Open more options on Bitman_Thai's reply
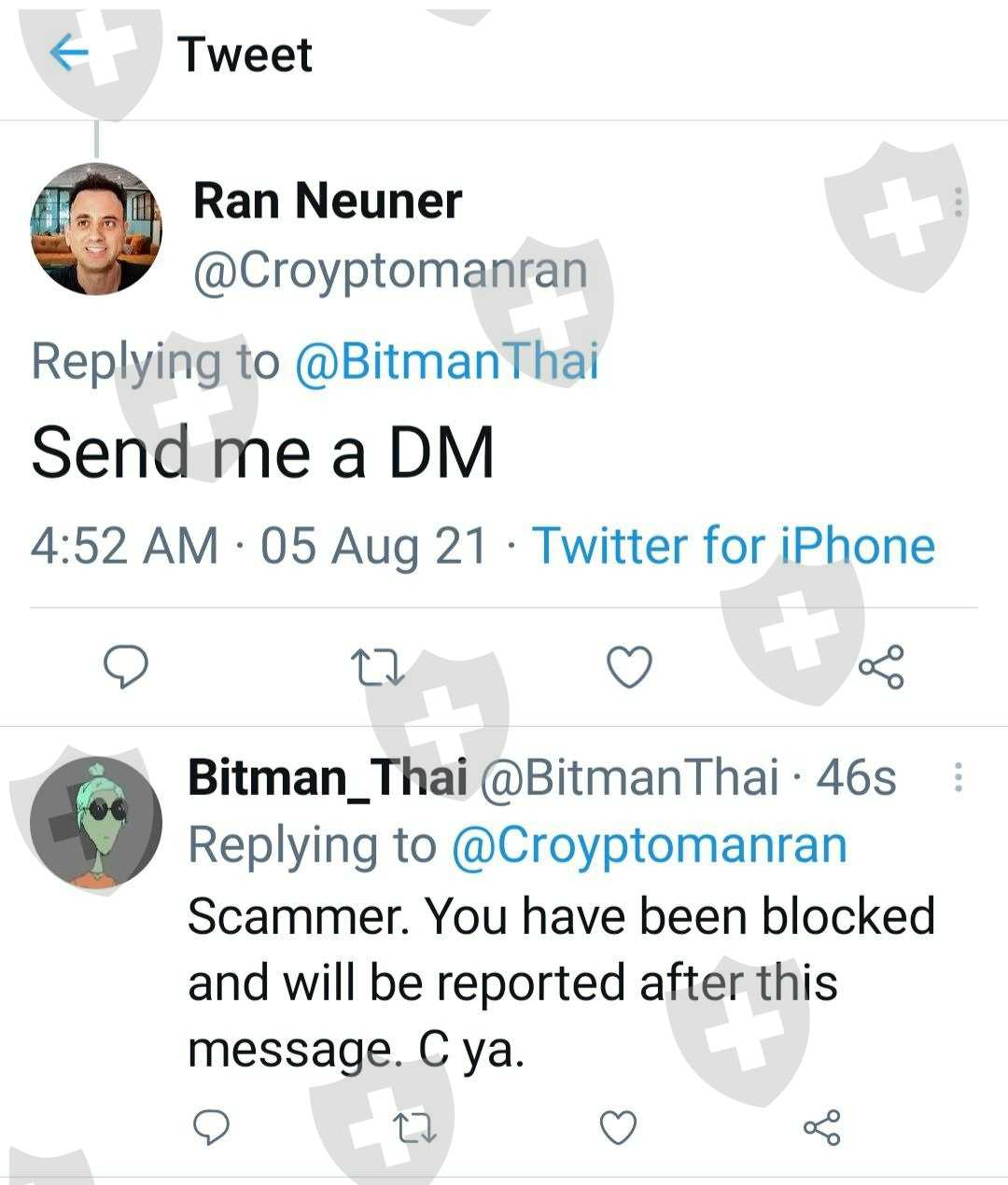 coord(958,777)
